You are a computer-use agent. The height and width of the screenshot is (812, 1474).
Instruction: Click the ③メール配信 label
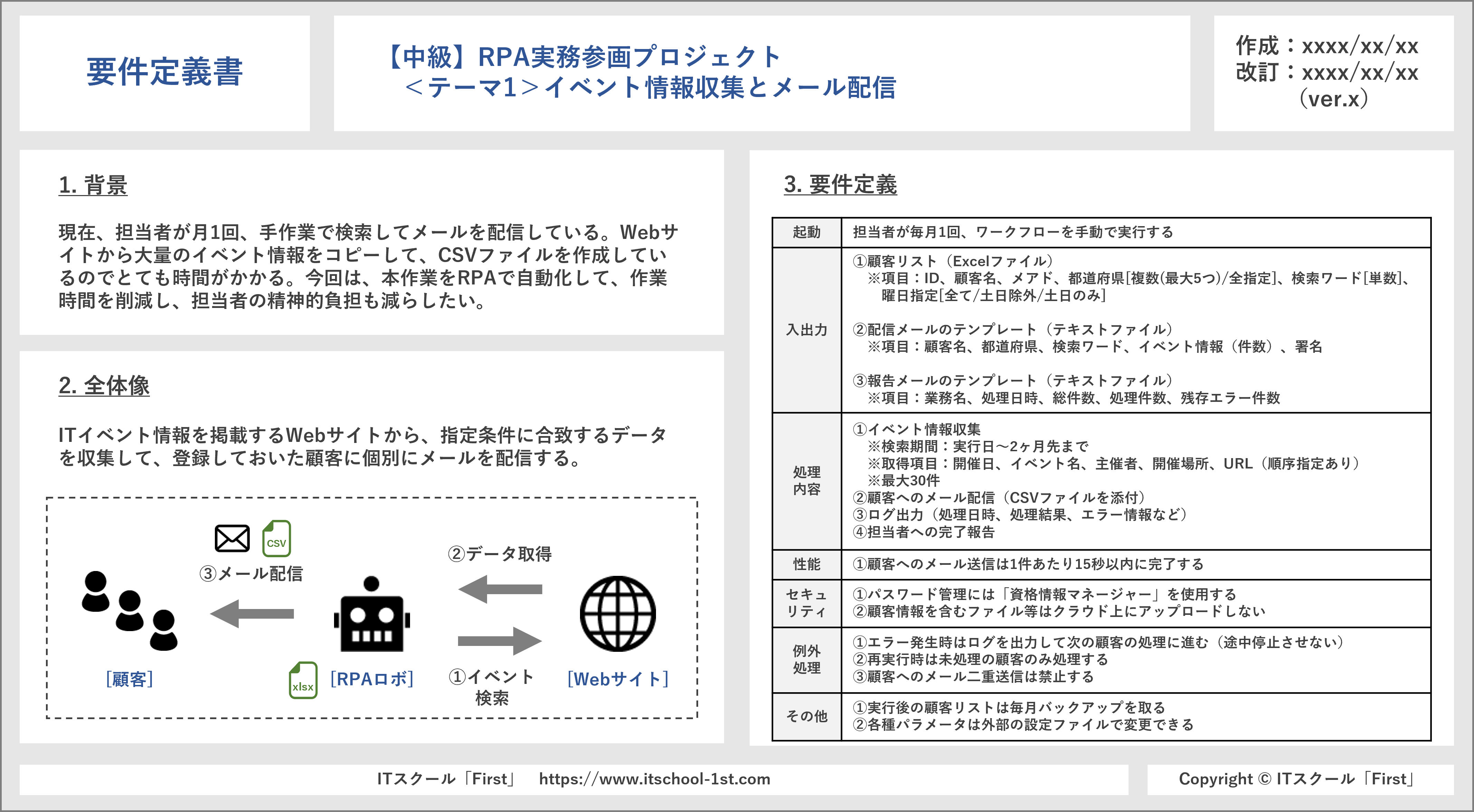[x=251, y=573]
